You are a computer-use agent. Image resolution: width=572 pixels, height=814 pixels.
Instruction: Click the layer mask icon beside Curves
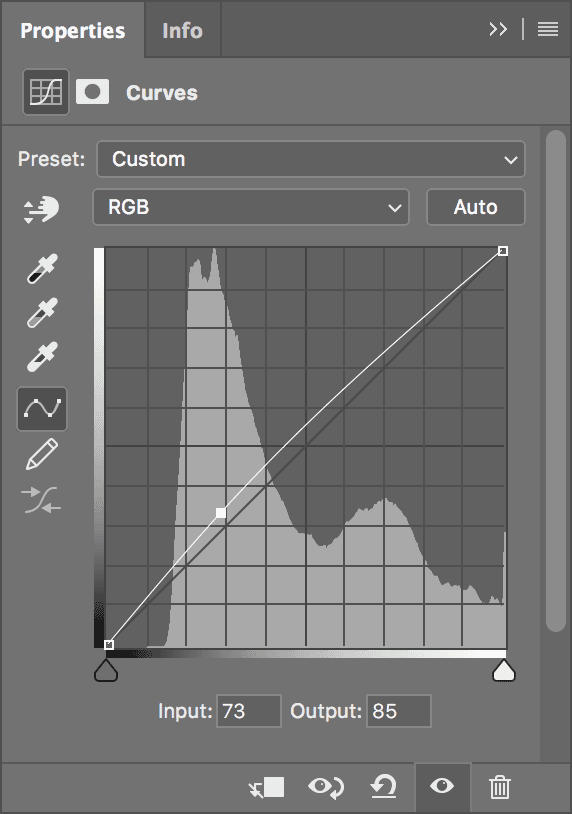click(x=92, y=92)
